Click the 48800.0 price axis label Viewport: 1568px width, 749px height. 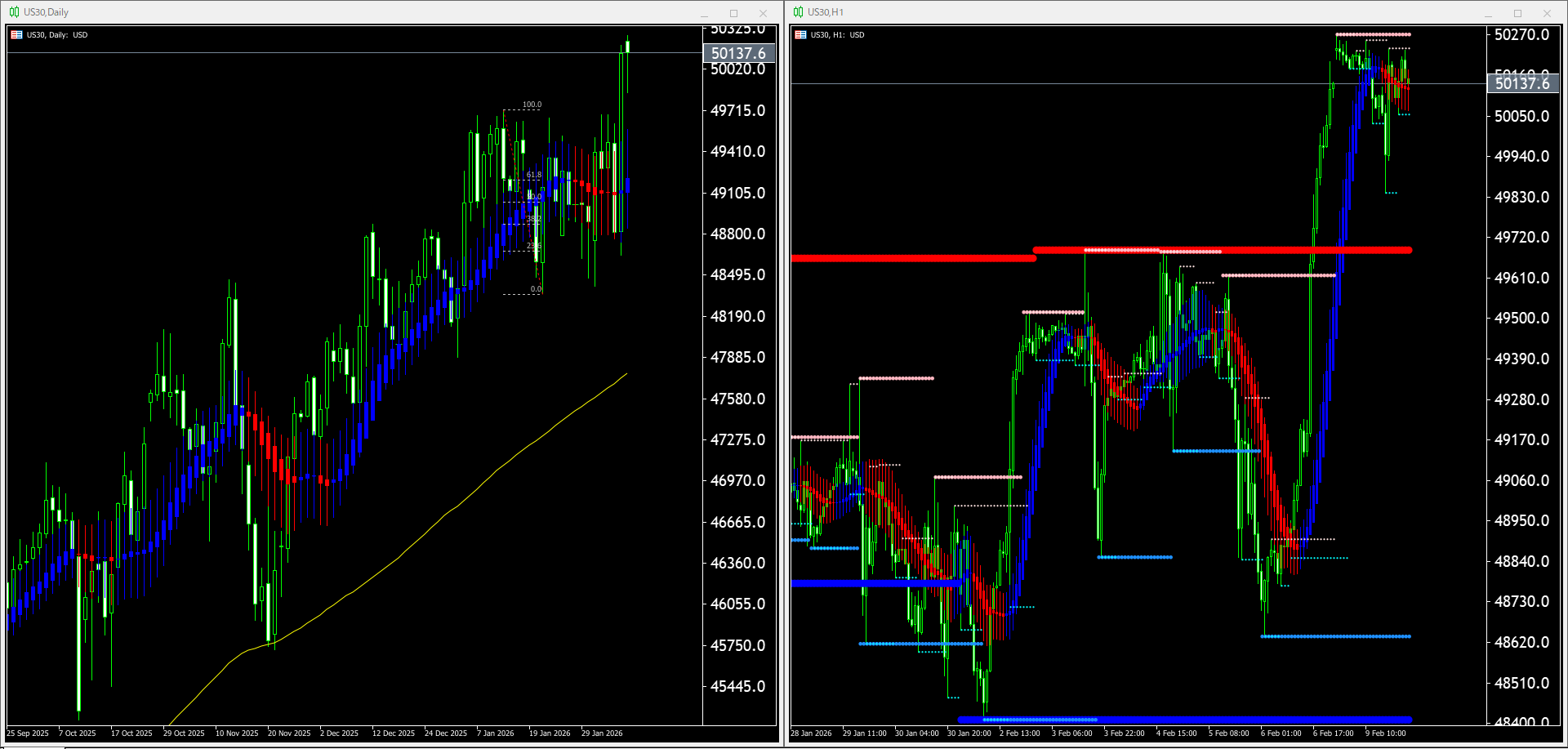[x=738, y=234]
